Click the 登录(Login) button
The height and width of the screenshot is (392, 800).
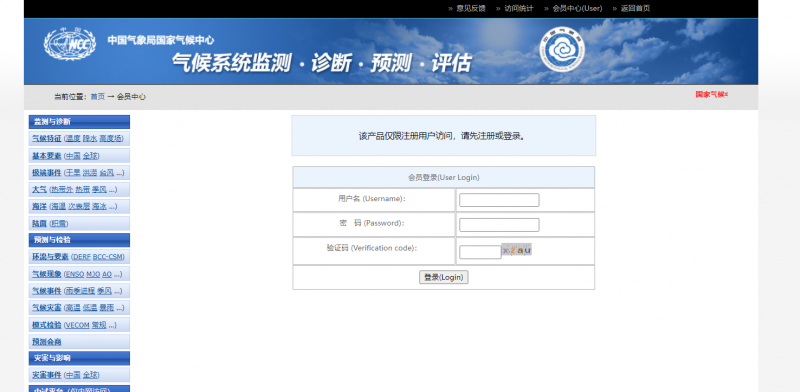tap(444, 277)
